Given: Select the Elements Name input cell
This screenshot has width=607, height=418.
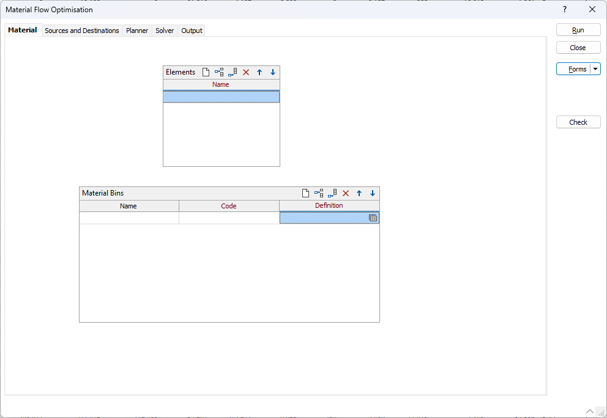Looking at the screenshot, I should [221, 97].
